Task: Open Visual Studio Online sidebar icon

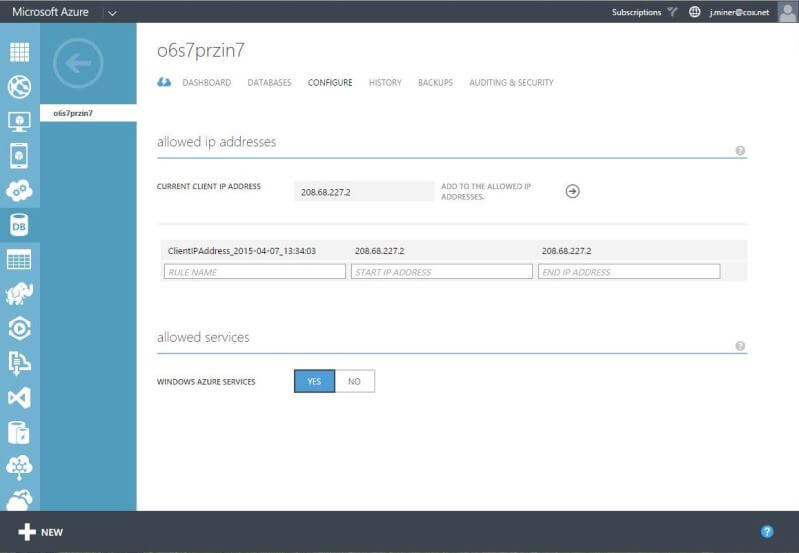Action: coord(19,397)
